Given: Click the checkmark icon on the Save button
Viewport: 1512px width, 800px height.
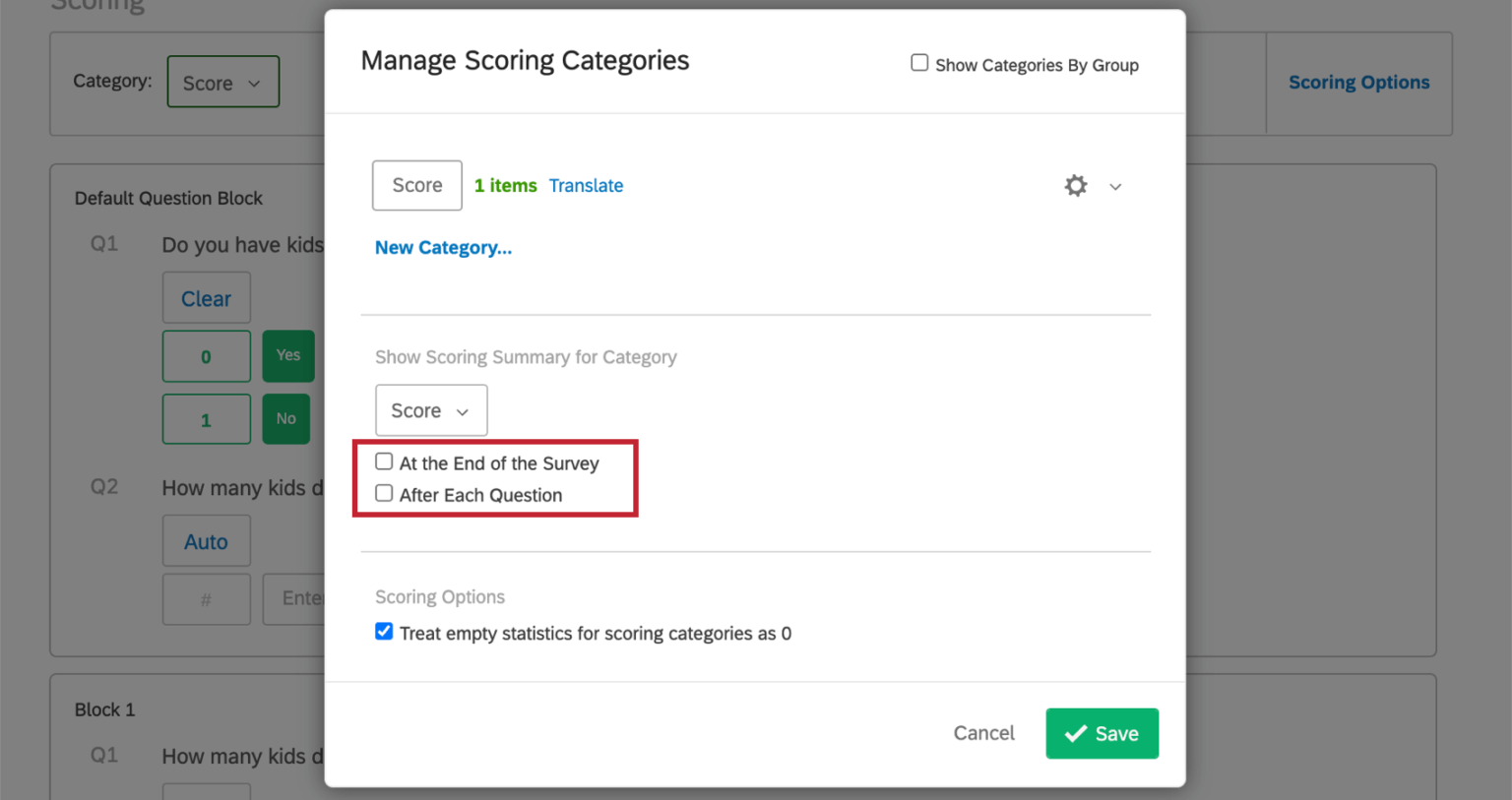Looking at the screenshot, I should (x=1078, y=733).
